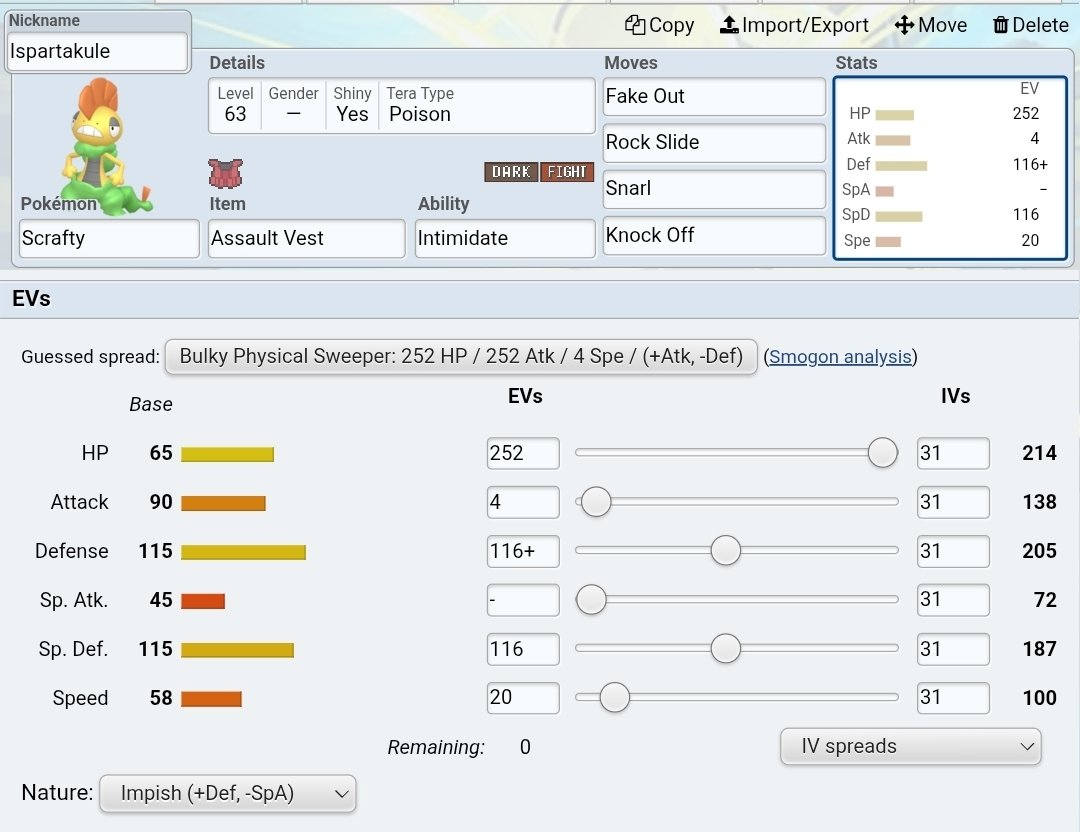Select the Ability field Intimidate
This screenshot has width=1080, height=832.
pyautogui.click(x=505, y=238)
